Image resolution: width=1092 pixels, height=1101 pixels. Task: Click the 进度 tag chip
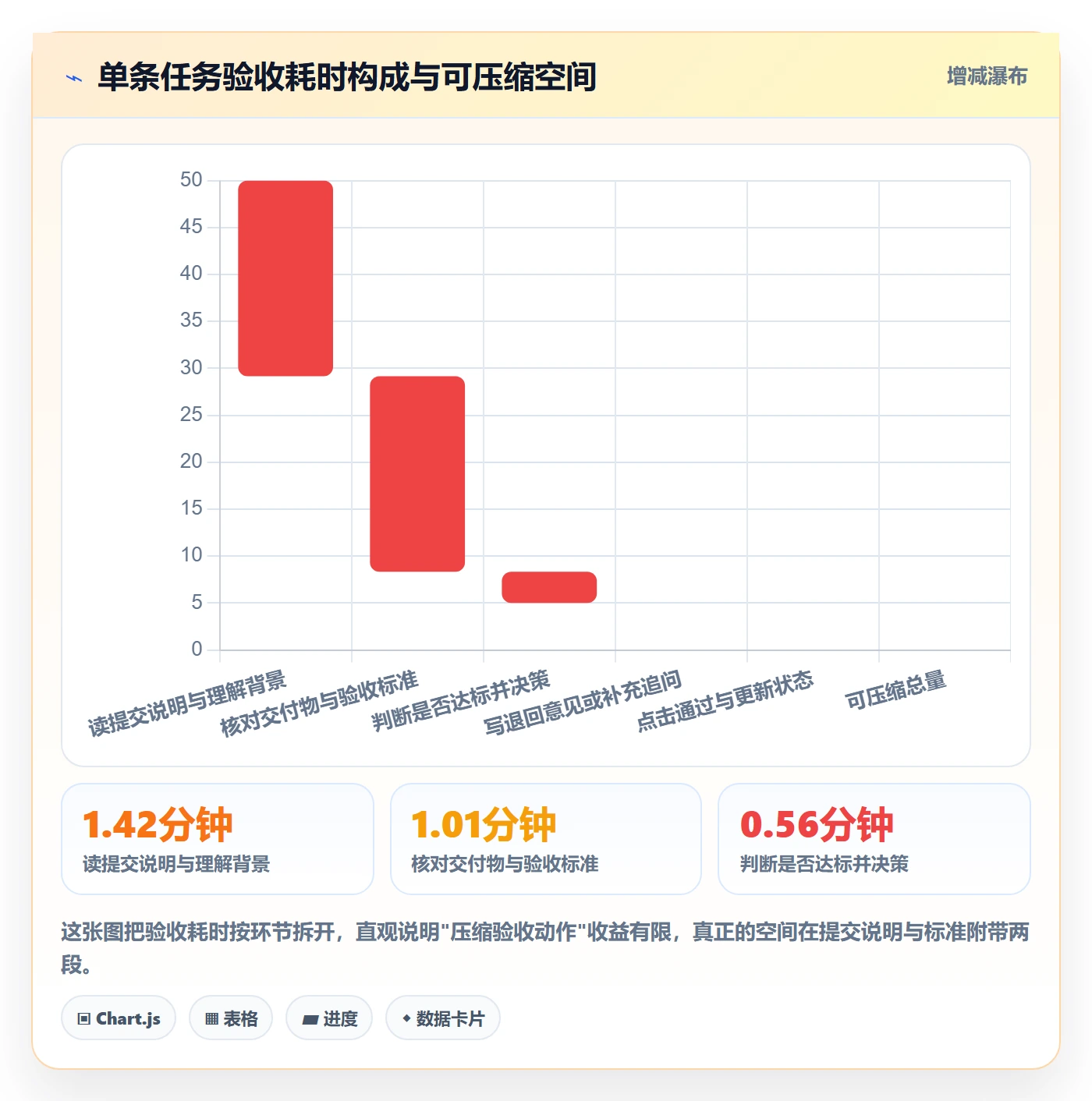pos(329,1018)
